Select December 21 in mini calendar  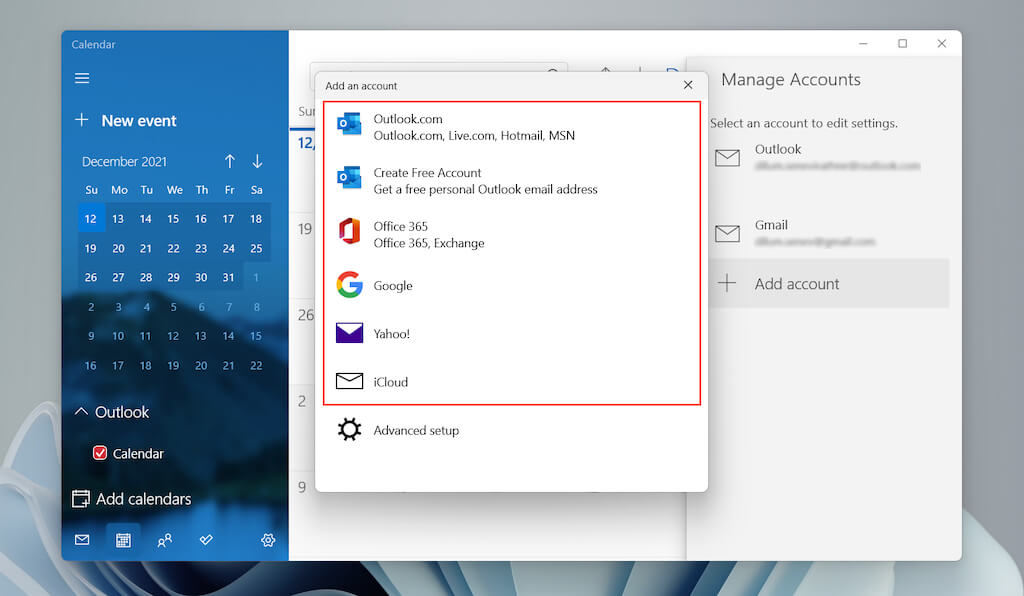[146, 248]
